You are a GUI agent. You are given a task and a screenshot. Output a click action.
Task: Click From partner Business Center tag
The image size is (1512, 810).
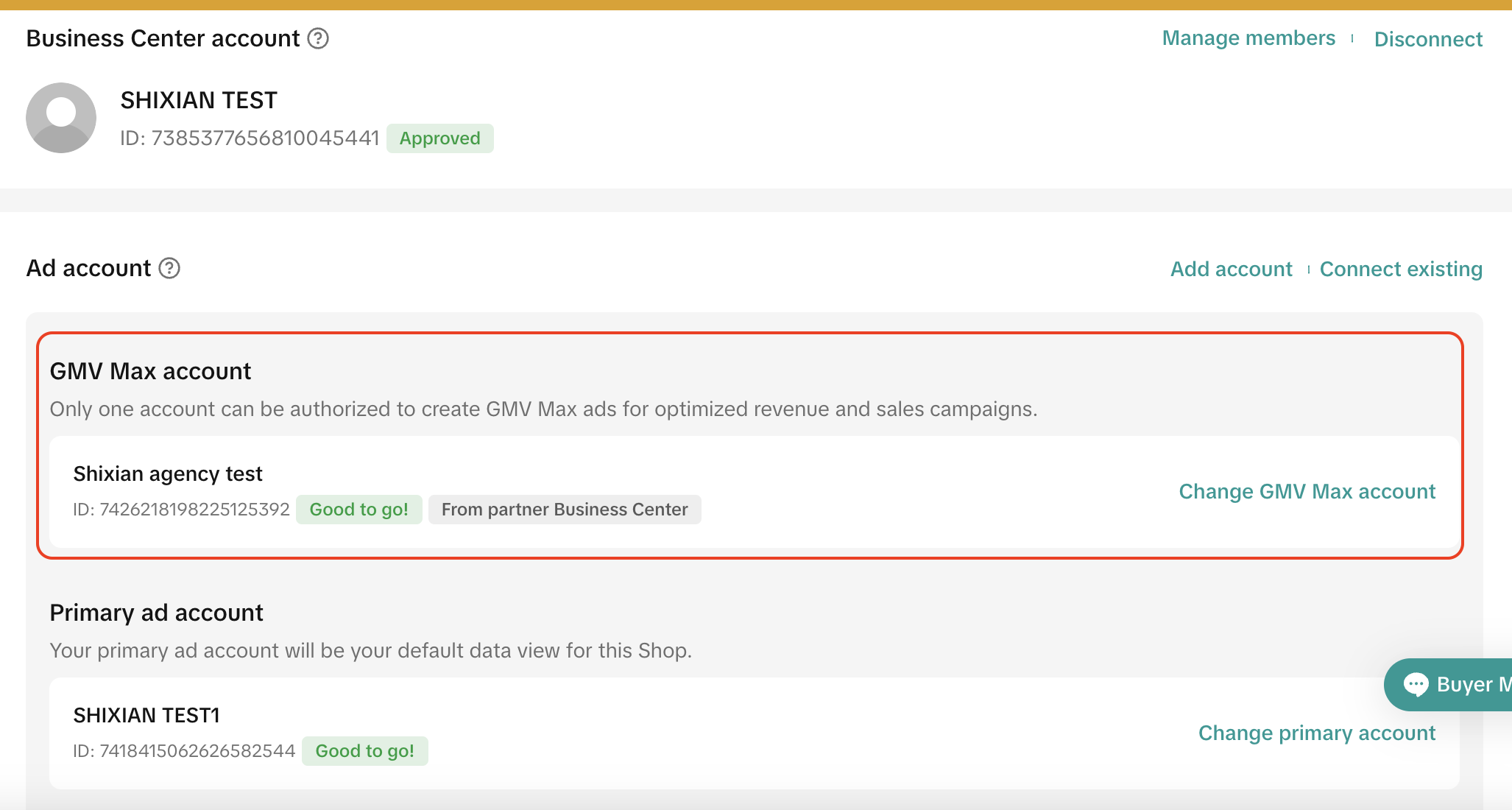coord(565,510)
